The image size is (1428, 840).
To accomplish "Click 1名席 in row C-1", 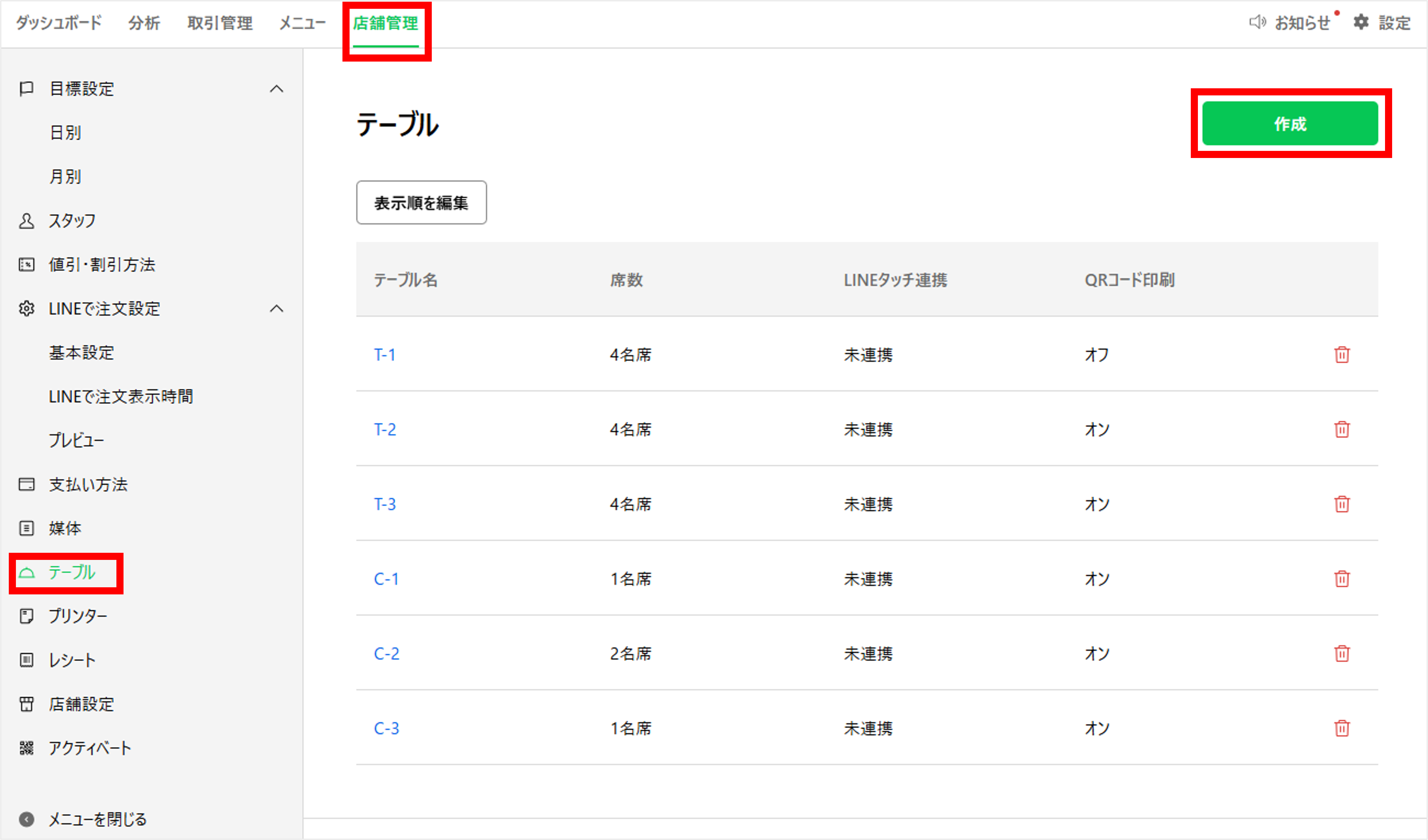I will [x=631, y=579].
